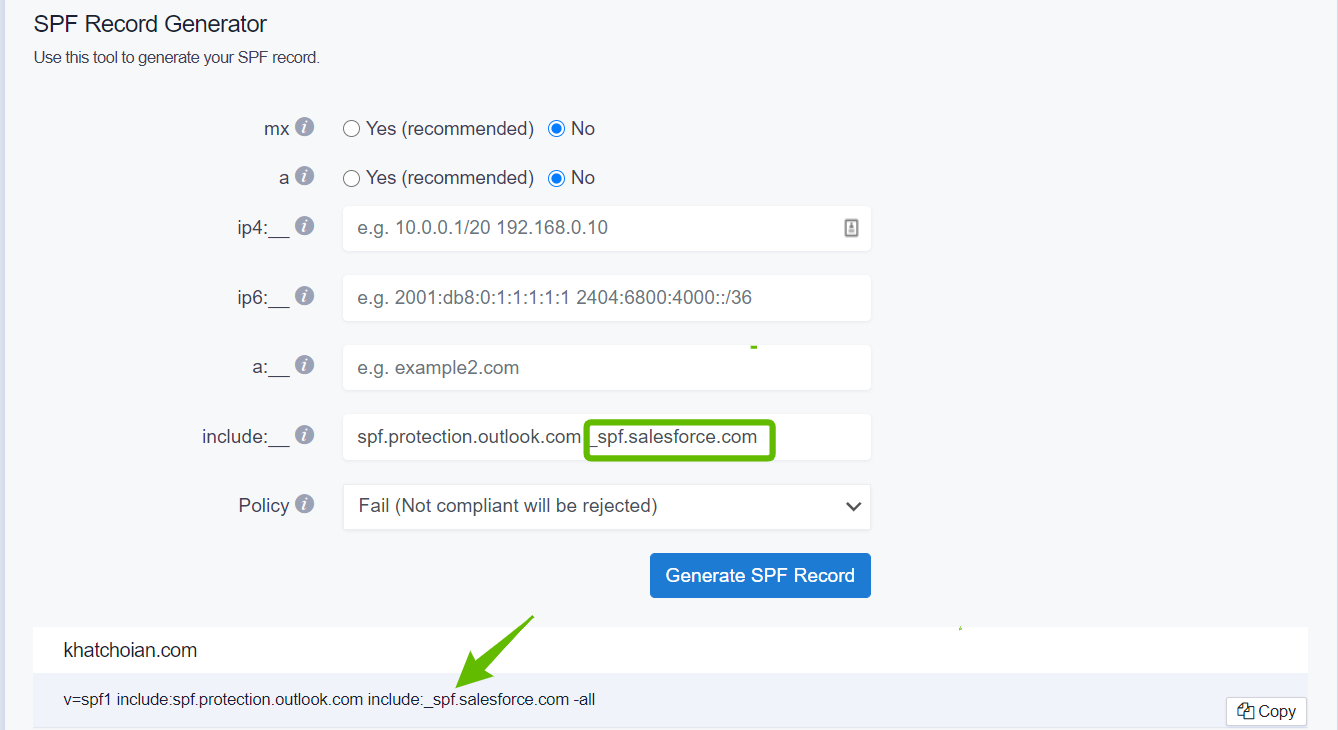Screen dimensions: 1338x730
Task: Select No for the mx option
Action: [x=557, y=129]
